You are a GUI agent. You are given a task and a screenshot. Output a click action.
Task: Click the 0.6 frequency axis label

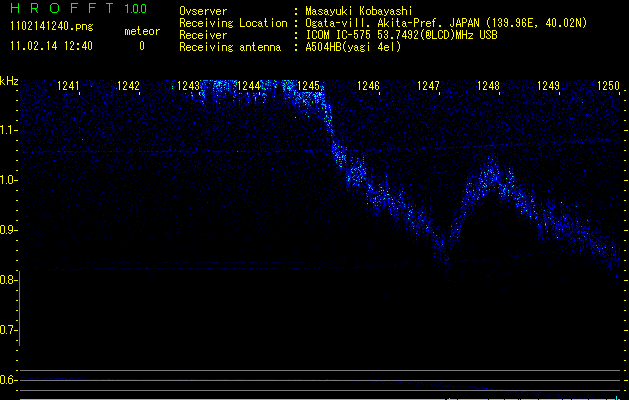(x=9, y=380)
